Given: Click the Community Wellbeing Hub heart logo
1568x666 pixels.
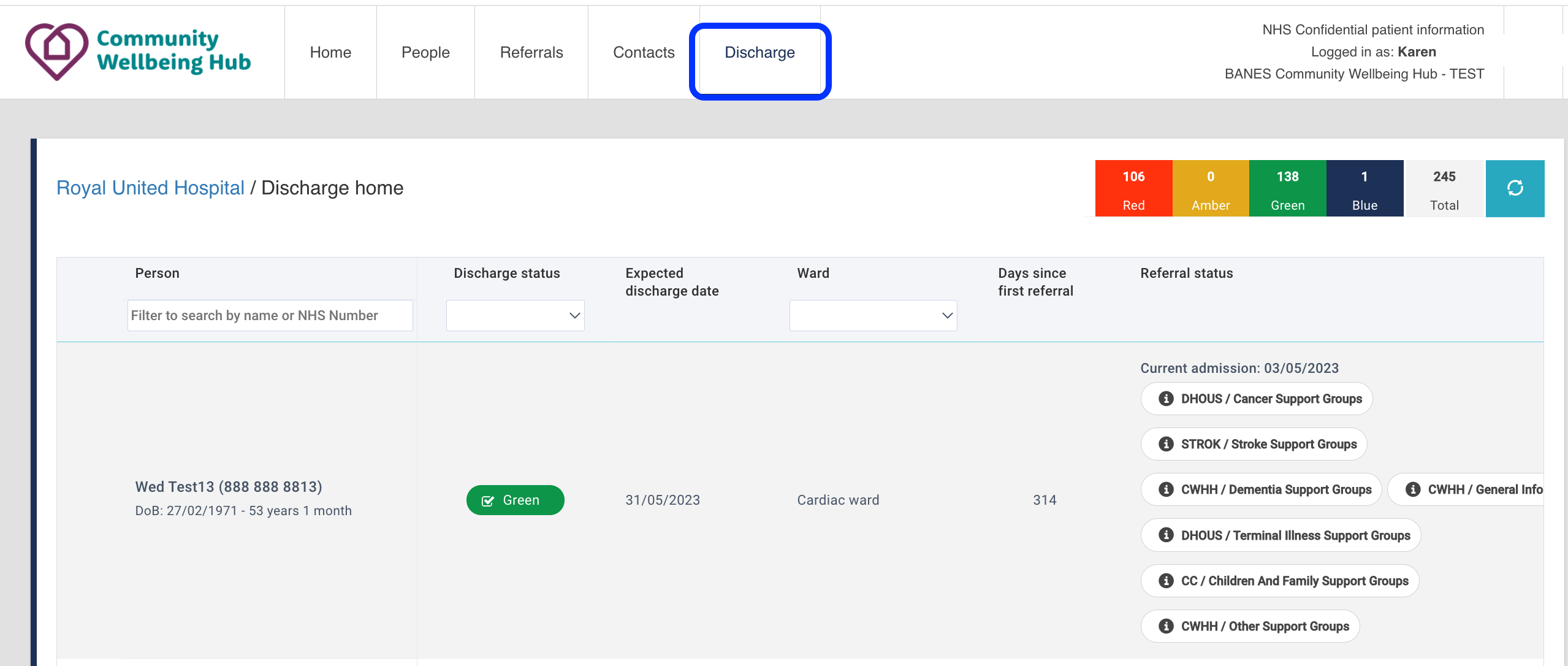Looking at the screenshot, I should coord(56,52).
